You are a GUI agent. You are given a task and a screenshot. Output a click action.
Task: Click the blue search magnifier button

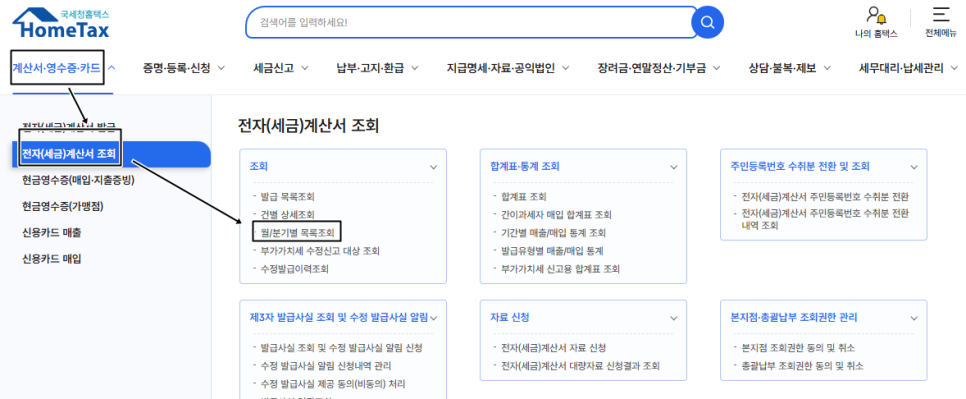click(707, 23)
